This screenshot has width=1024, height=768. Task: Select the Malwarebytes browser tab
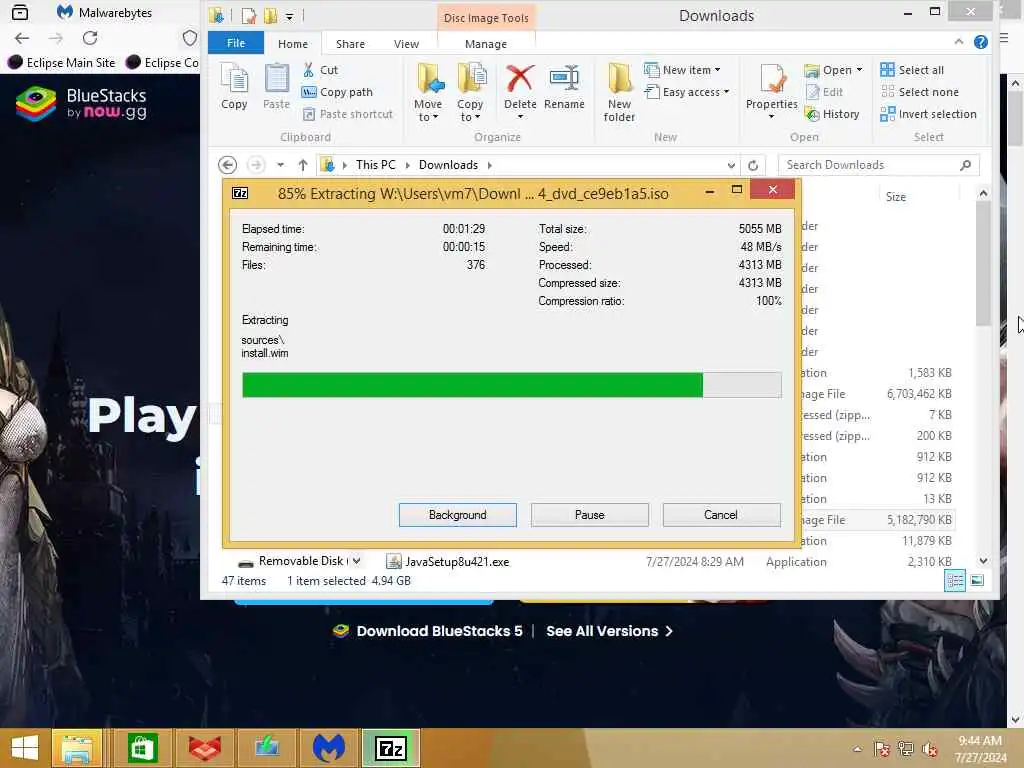[x=104, y=12]
